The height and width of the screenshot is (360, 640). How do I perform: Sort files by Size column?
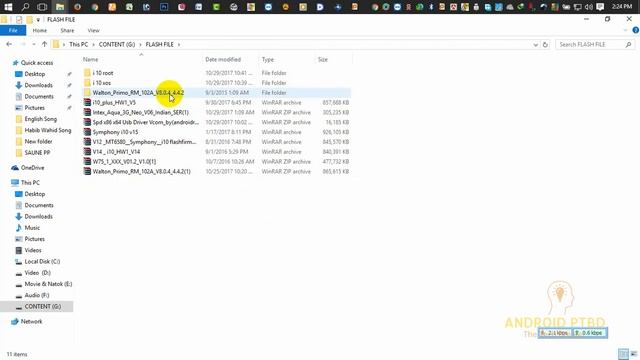click(x=323, y=60)
